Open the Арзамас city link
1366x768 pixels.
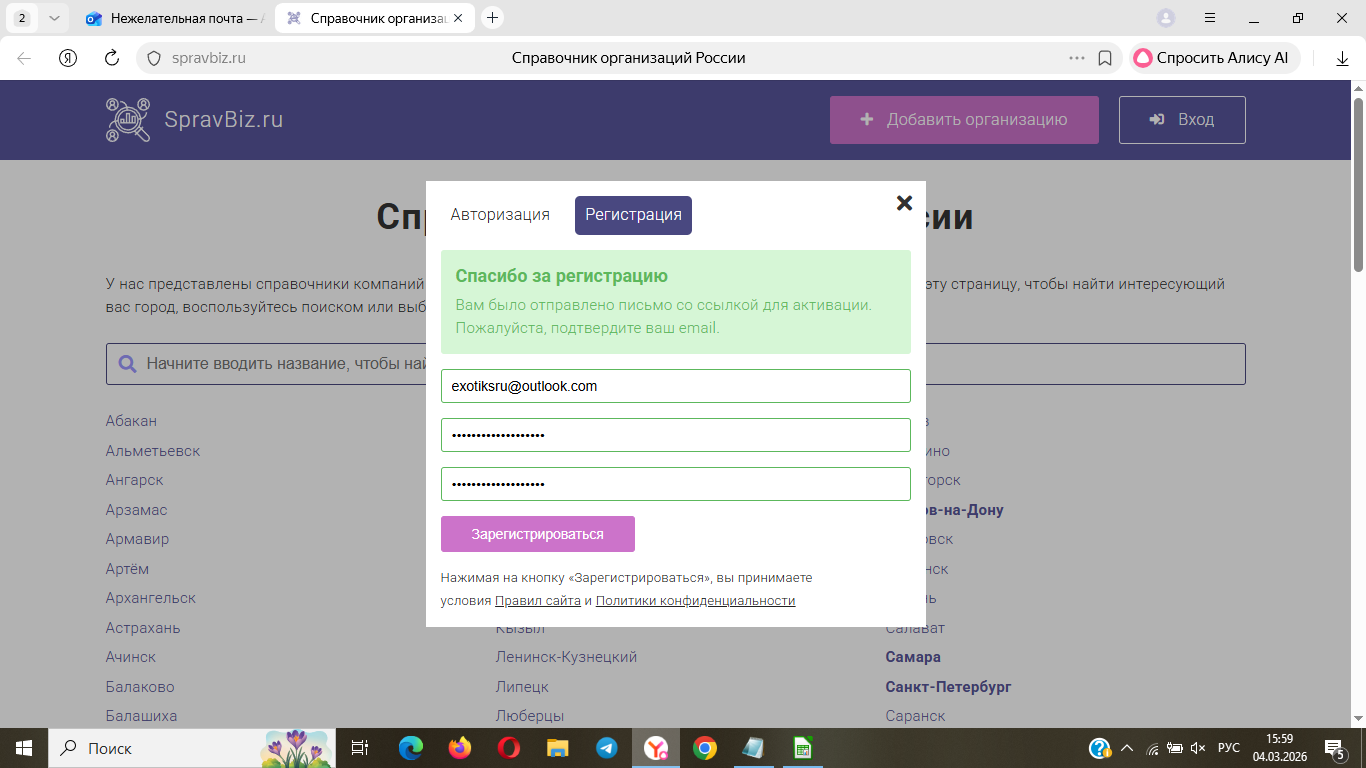(x=137, y=510)
